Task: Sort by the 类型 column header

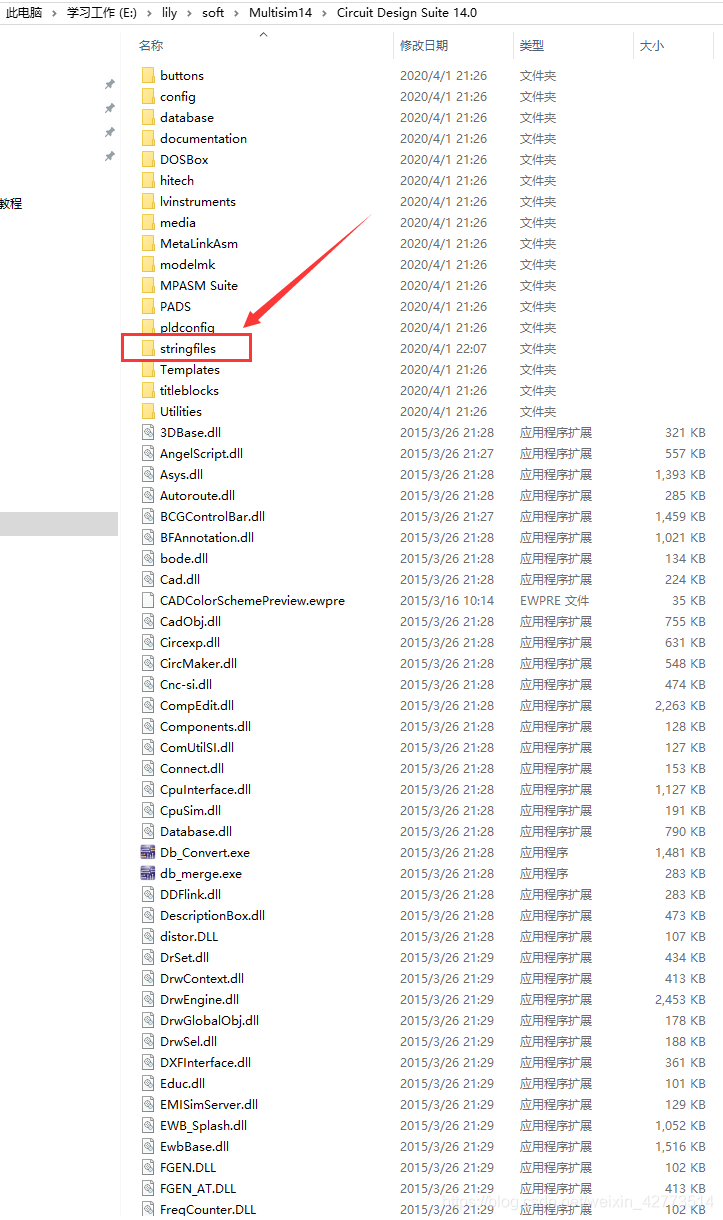Action: [x=532, y=46]
